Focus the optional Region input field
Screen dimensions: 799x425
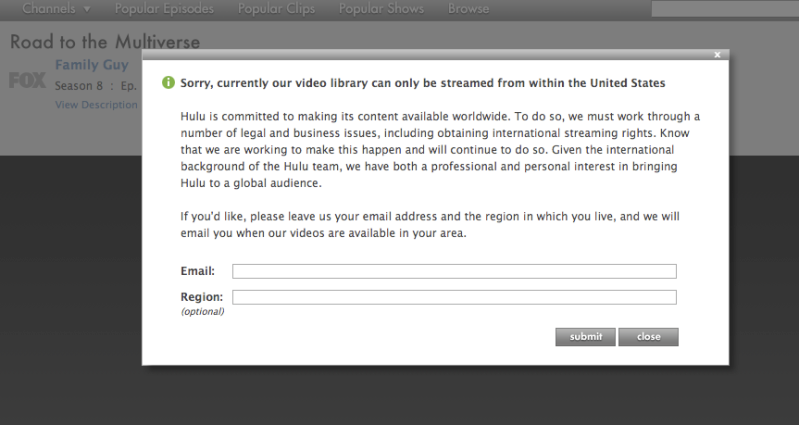click(x=454, y=297)
